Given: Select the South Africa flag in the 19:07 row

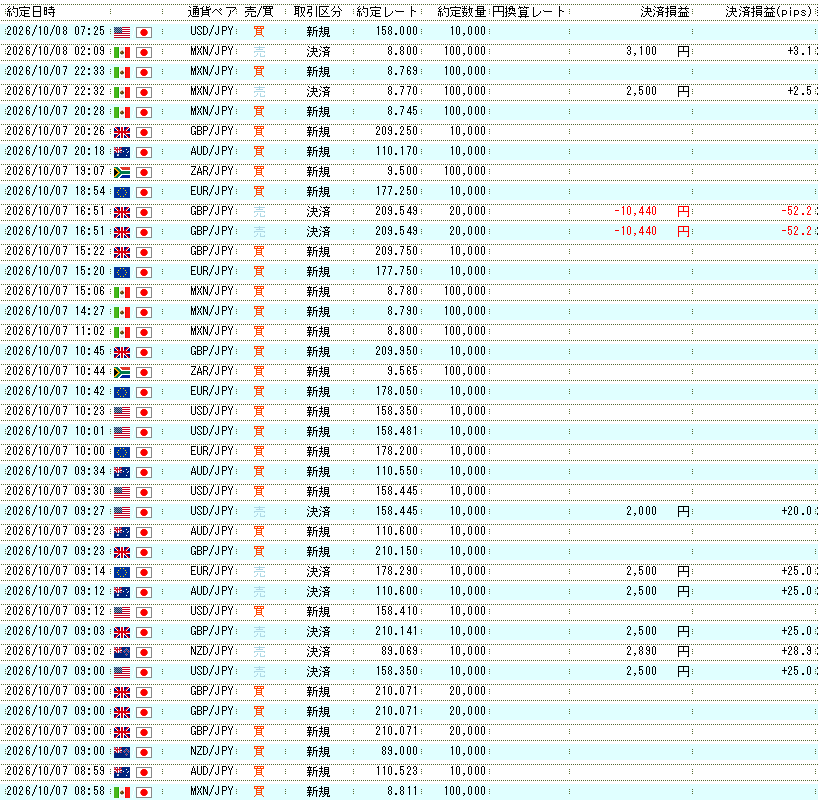Looking at the screenshot, I should [x=122, y=172].
